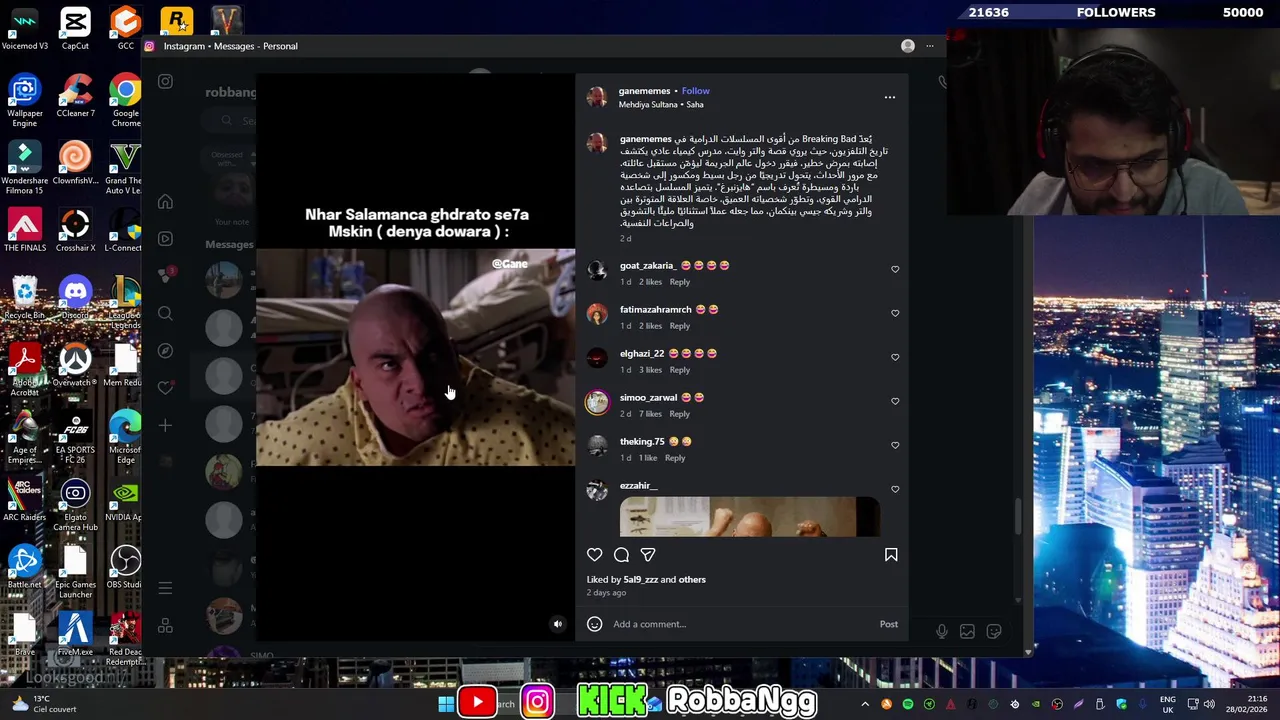Mute or unmute the video sound
1280x720 pixels.
pyautogui.click(x=558, y=624)
